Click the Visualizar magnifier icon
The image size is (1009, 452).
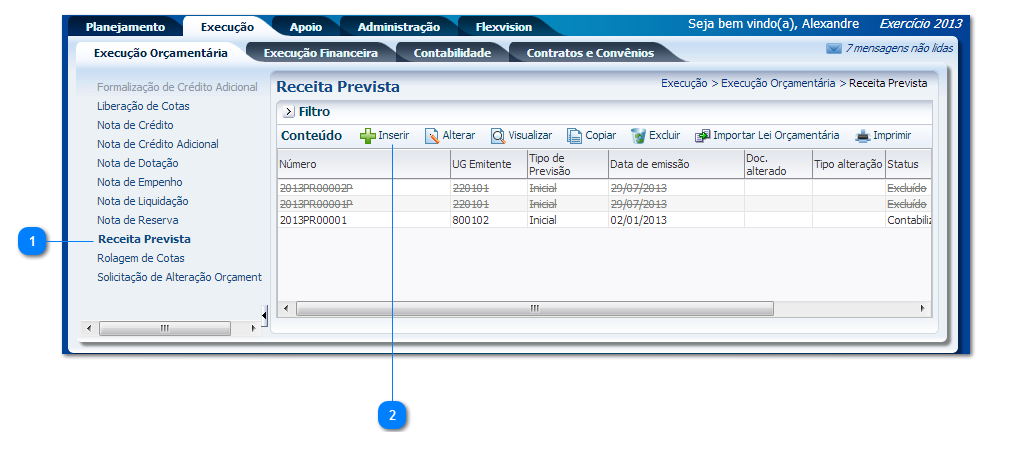(x=497, y=136)
